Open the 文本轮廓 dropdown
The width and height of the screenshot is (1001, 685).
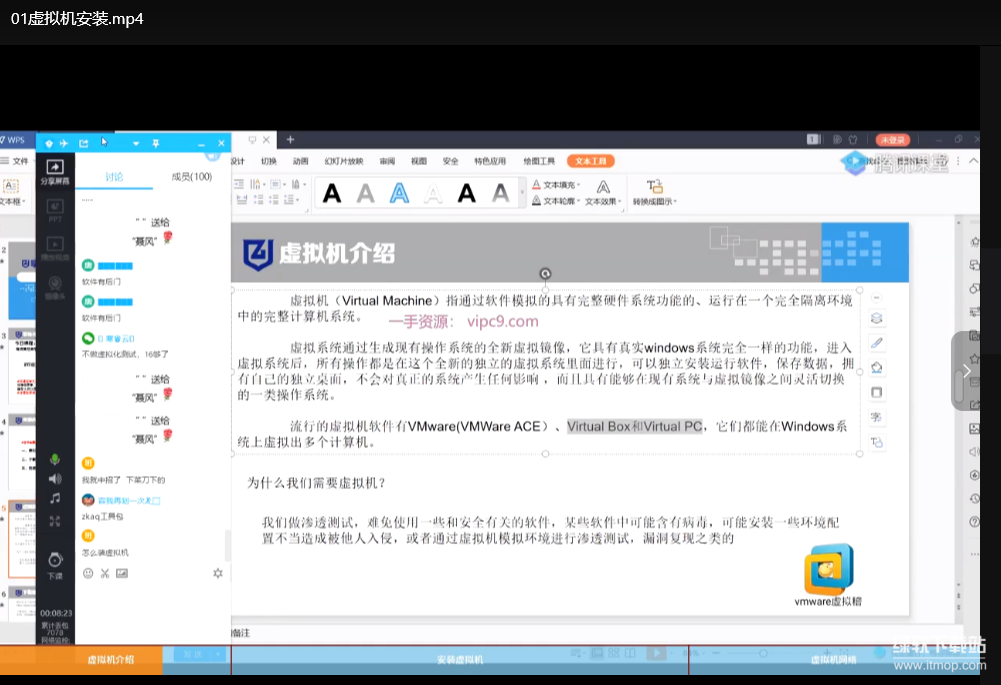[x=556, y=201]
